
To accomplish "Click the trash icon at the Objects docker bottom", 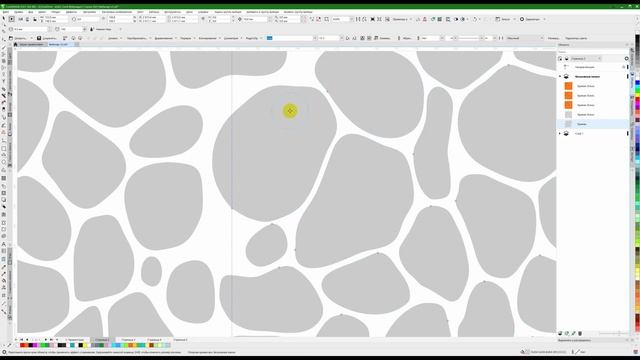I will pyautogui.click(x=580, y=333).
